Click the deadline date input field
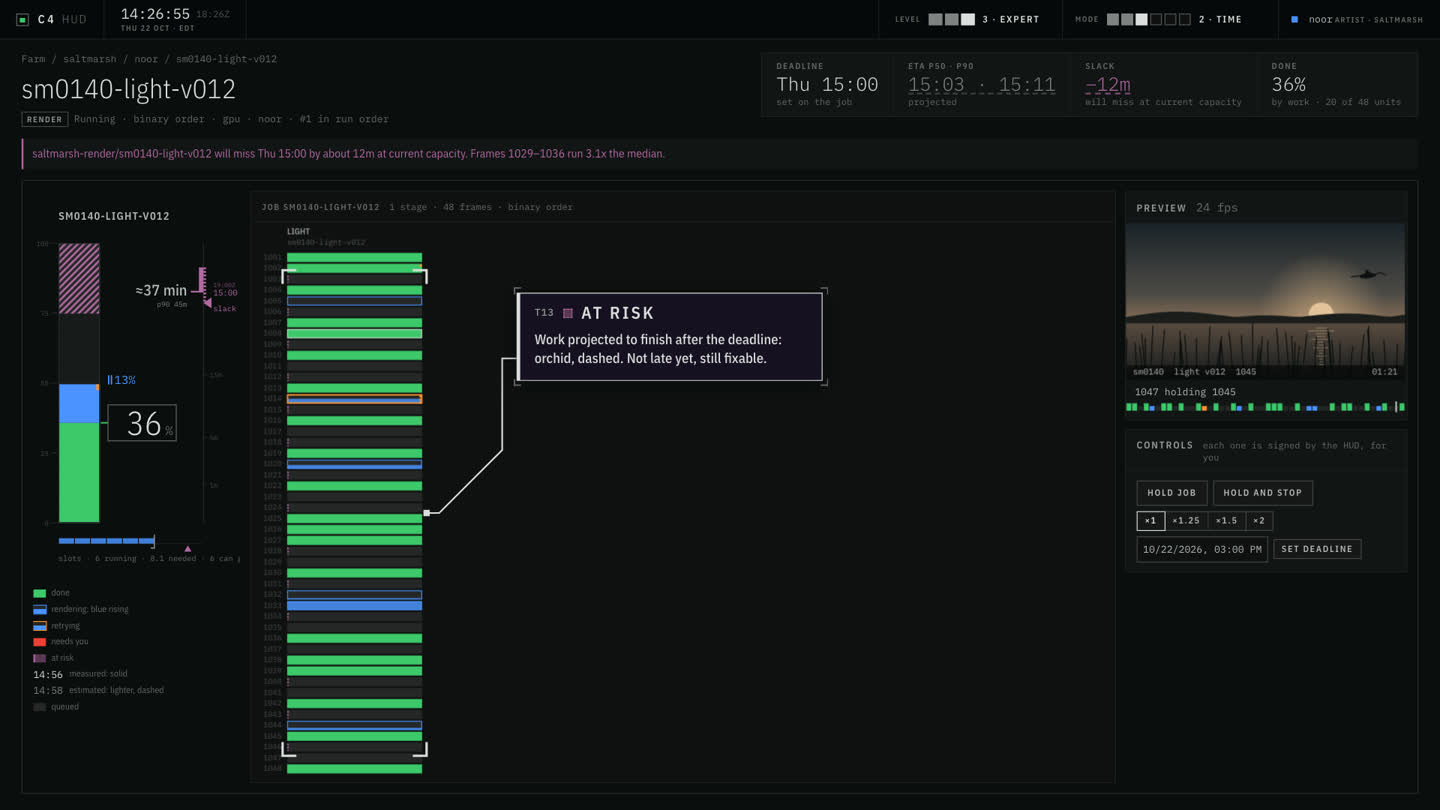The height and width of the screenshot is (810, 1440). click(x=1202, y=549)
